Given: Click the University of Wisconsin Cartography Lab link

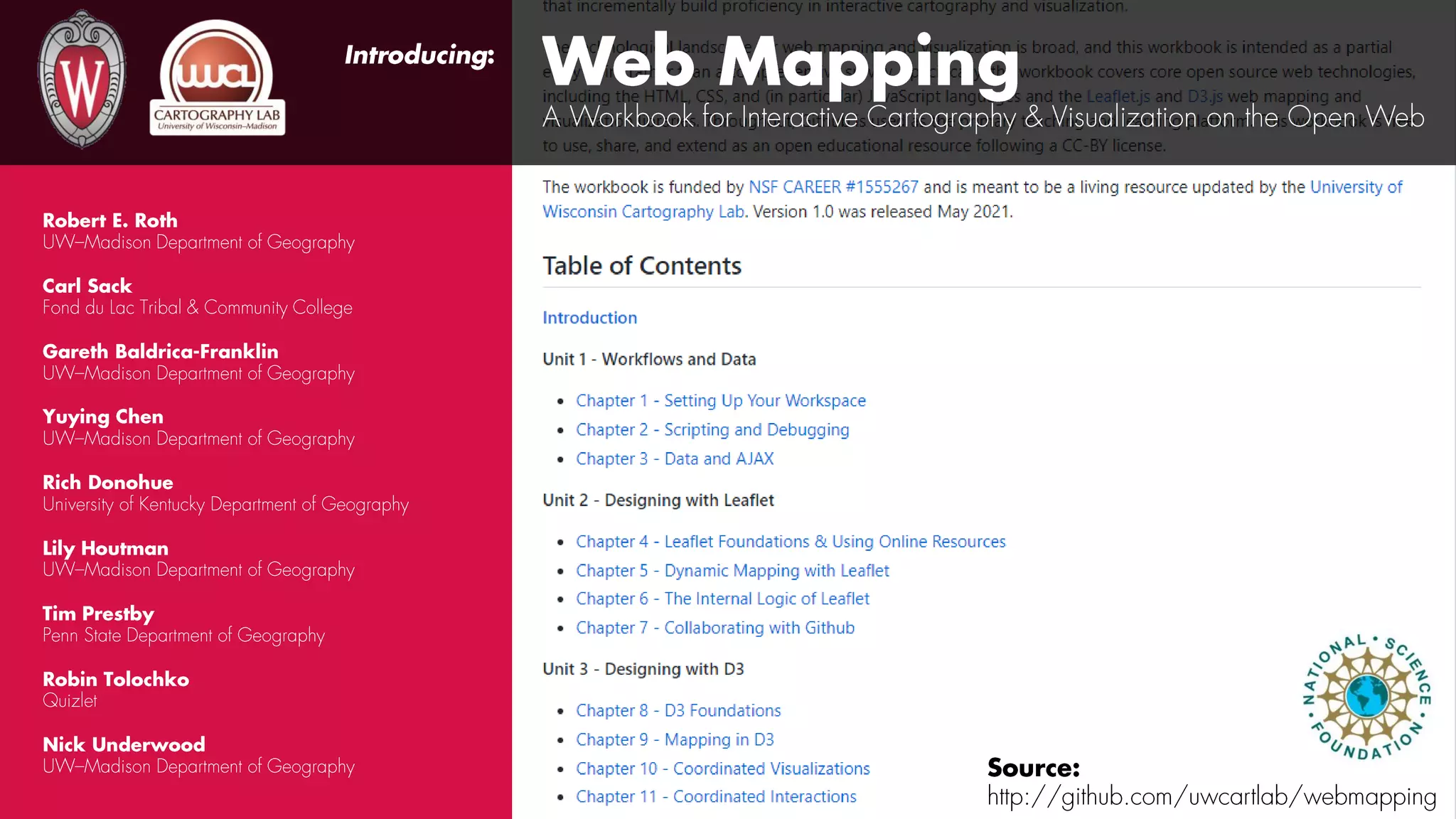Looking at the screenshot, I should pos(643,212).
